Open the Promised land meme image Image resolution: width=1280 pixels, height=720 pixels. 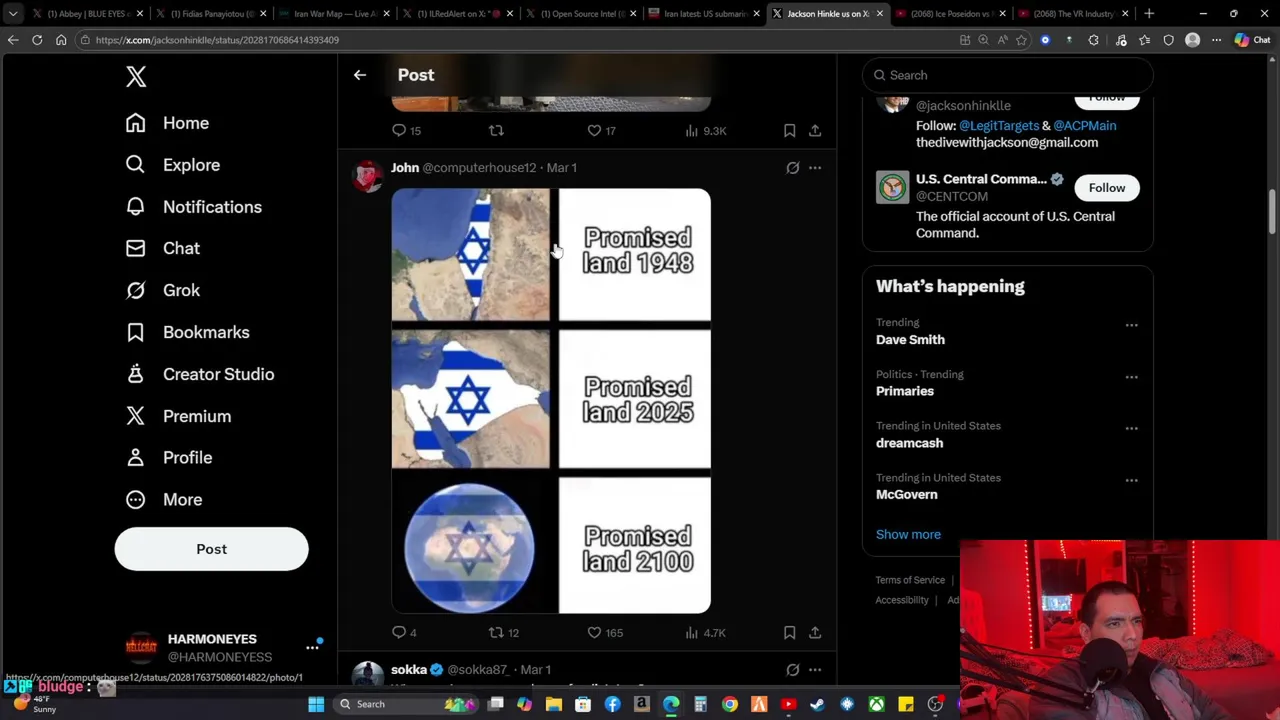click(551, 400)
